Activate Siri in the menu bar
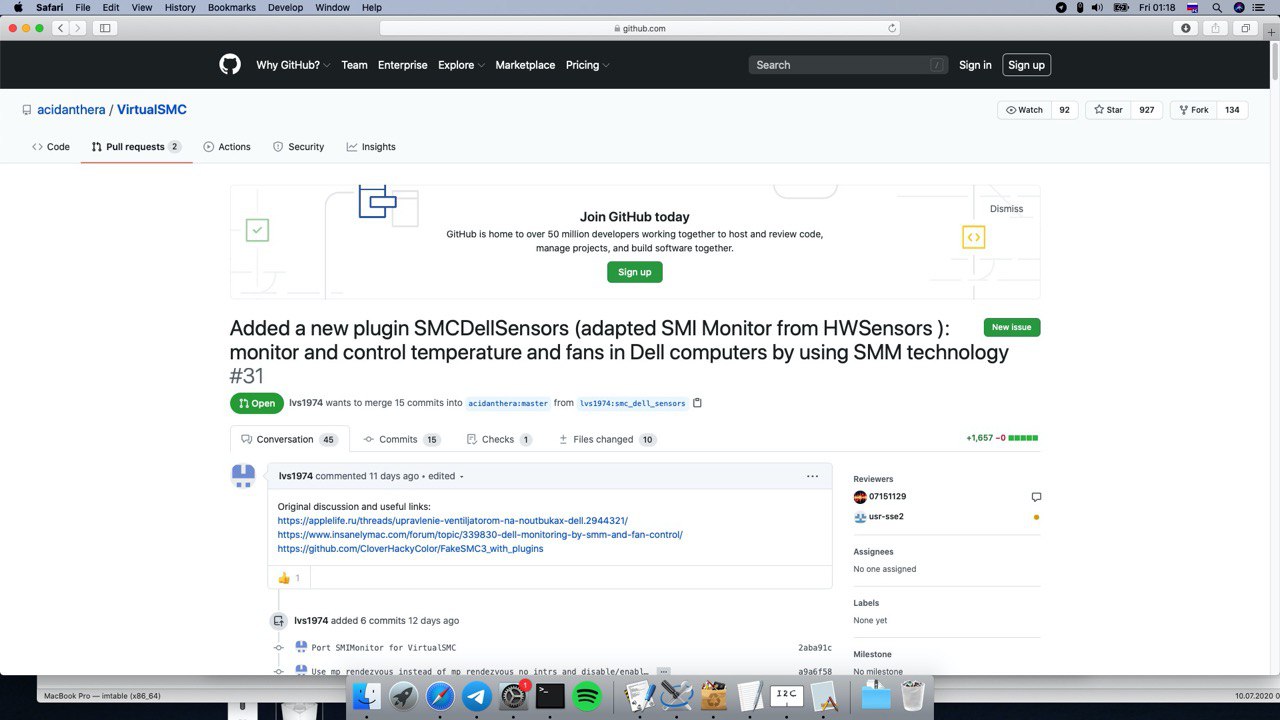1280x720 pixels. 1241,7
